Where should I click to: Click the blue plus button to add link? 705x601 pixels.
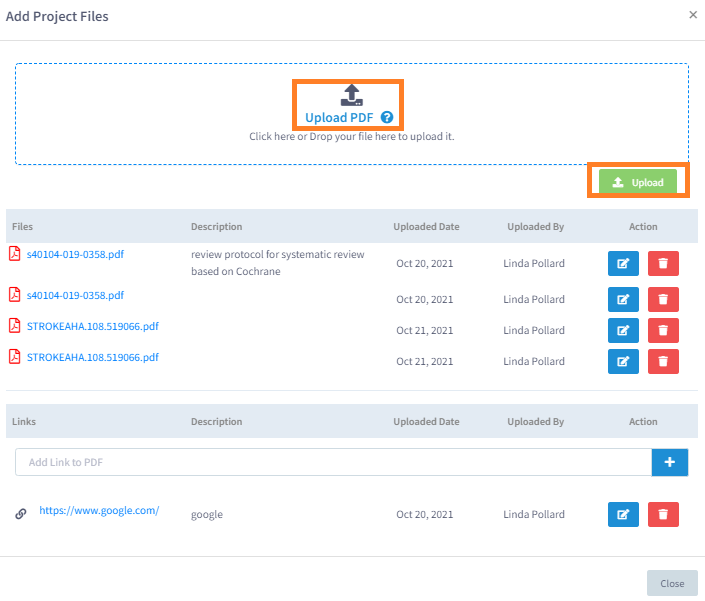[670, 462]
